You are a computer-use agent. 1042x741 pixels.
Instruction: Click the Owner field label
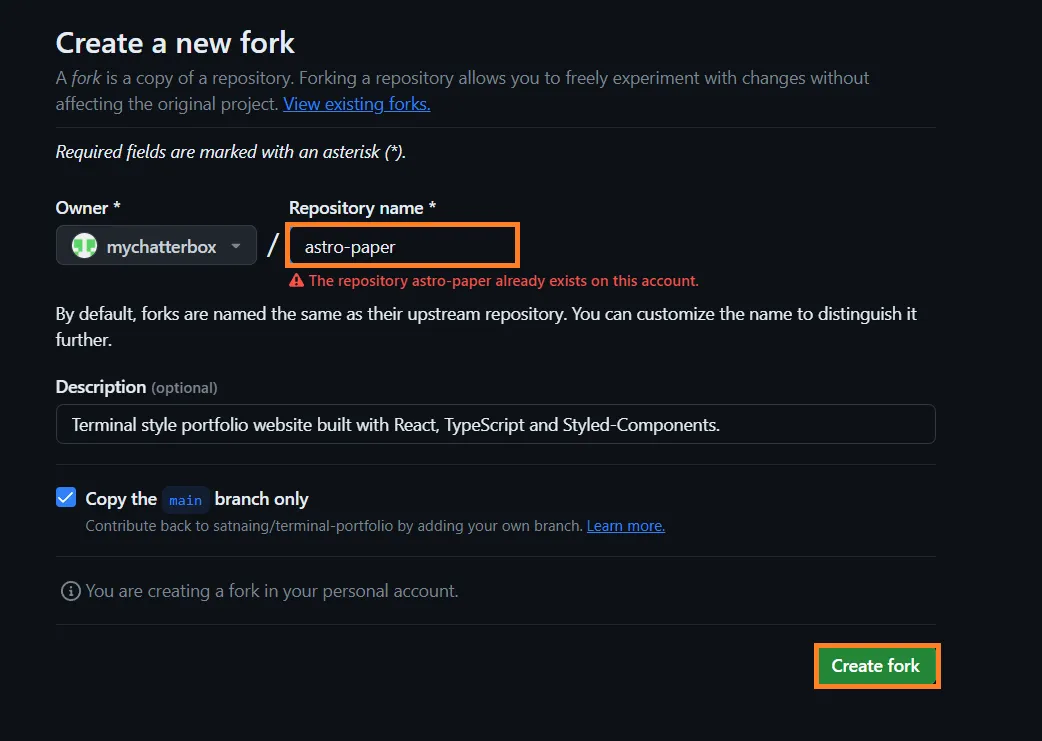(82, 208)
